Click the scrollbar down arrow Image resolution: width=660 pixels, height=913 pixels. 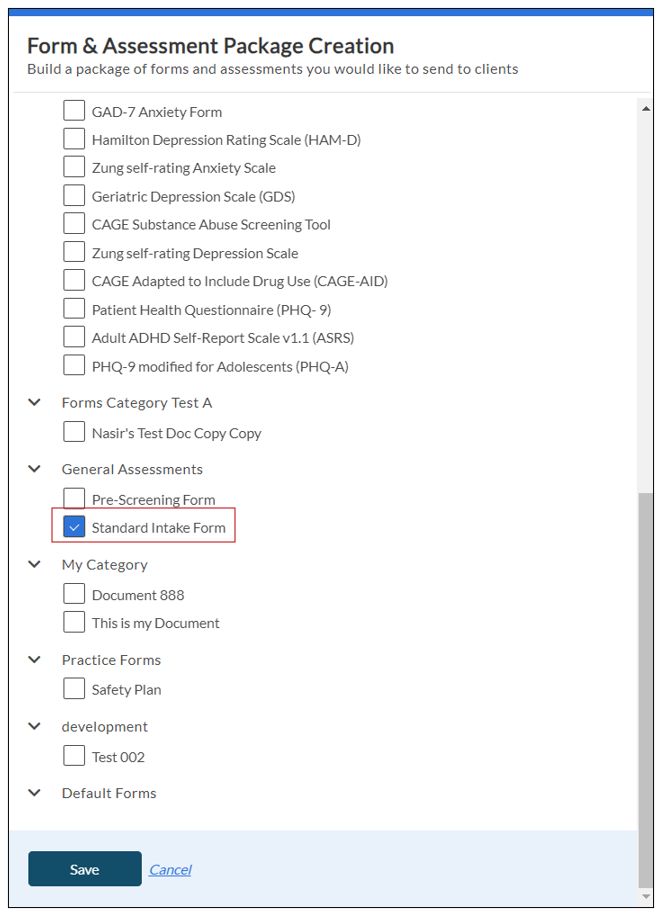(646, 897)
